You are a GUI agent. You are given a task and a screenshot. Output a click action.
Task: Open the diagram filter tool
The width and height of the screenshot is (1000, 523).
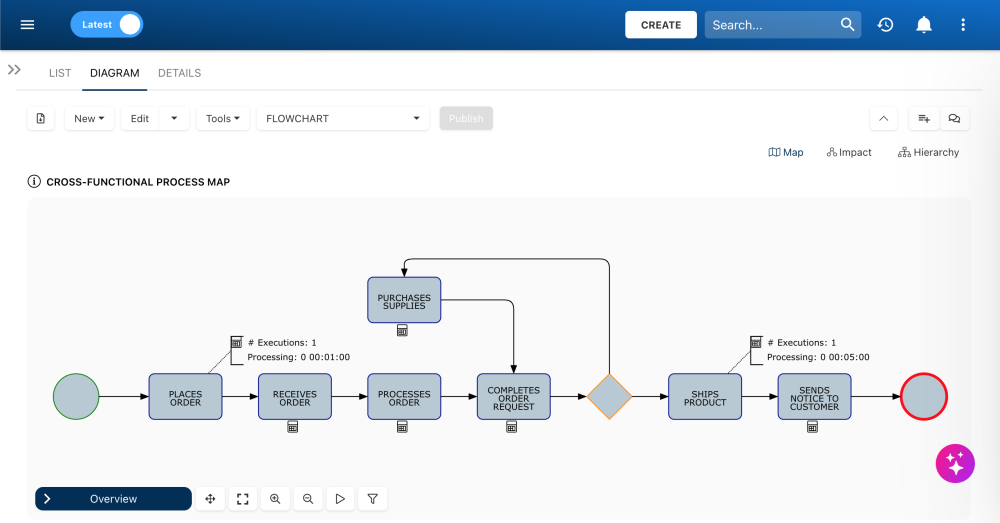(372, 498)
